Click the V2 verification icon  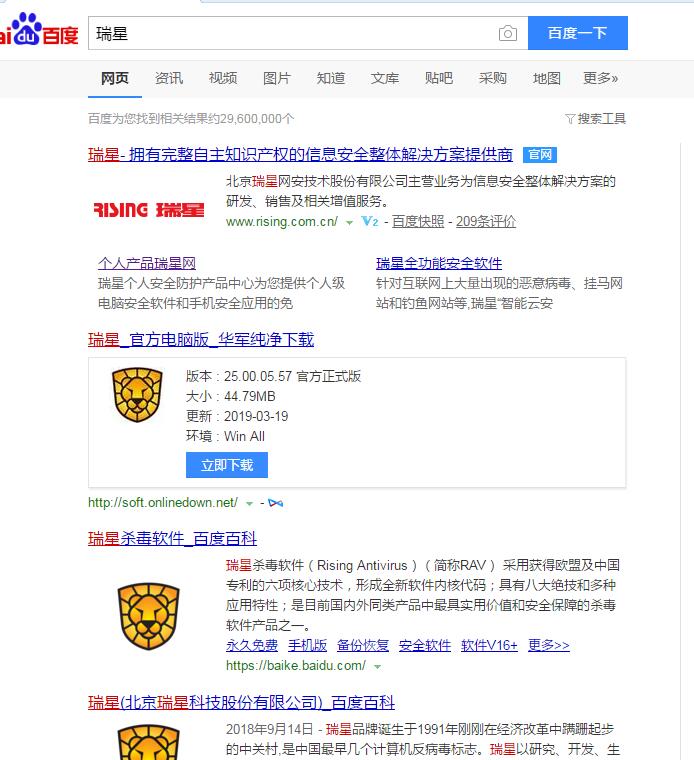pos(370,222)
